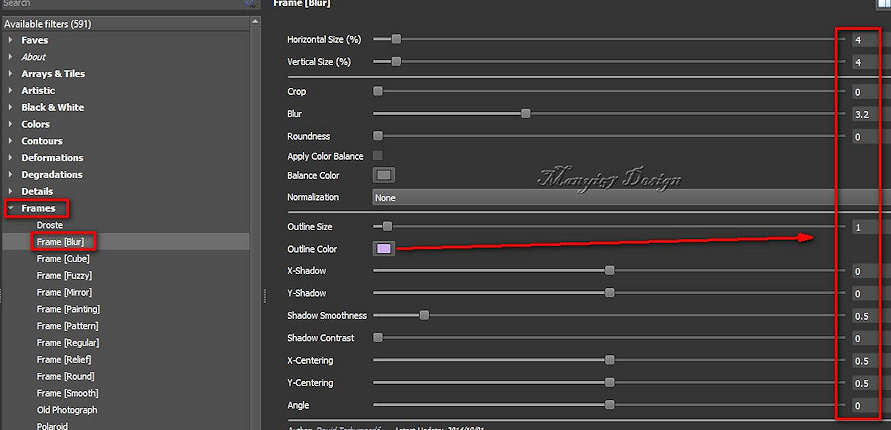The height and width of the screenshot is (430, 891).
Task: Choose the Frame [Cube] filter
Action: tap(64, 259)
